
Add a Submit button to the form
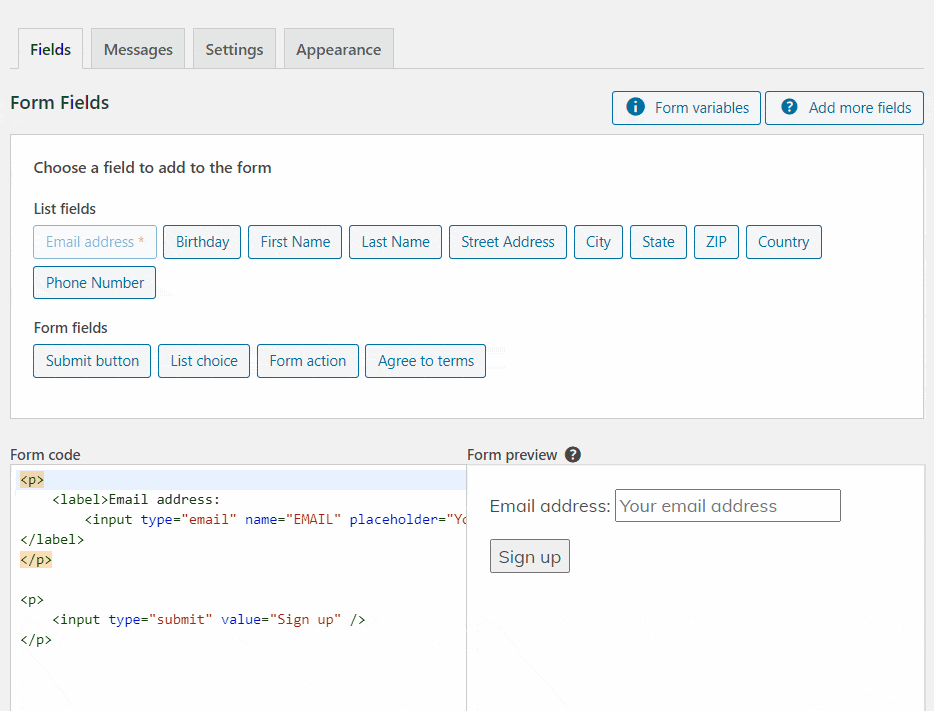tap(91, 360)
